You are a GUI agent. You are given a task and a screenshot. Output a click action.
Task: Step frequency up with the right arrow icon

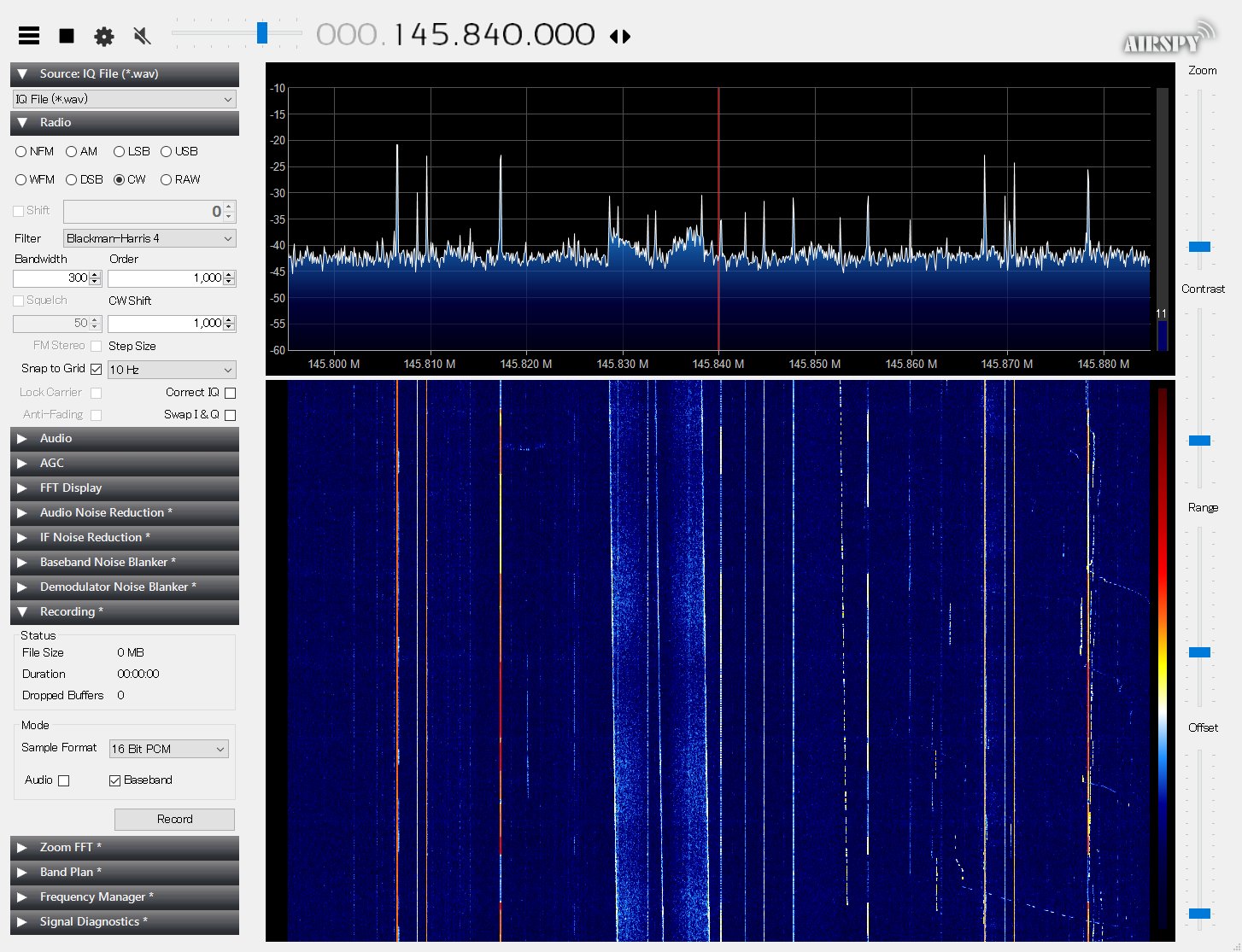click(x=626, y=37)
